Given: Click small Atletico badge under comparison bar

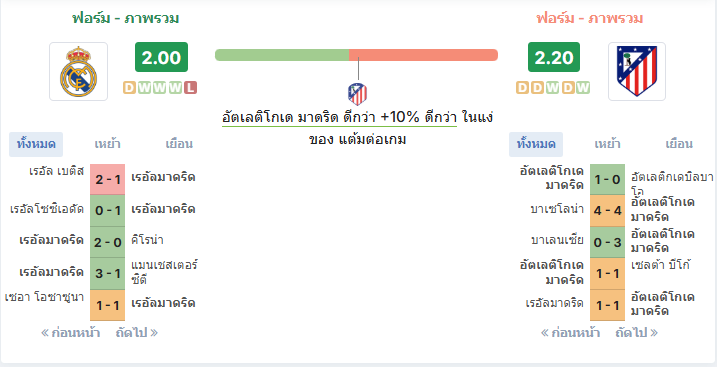Looking at the screenshot, I should [x=358, y=94].
